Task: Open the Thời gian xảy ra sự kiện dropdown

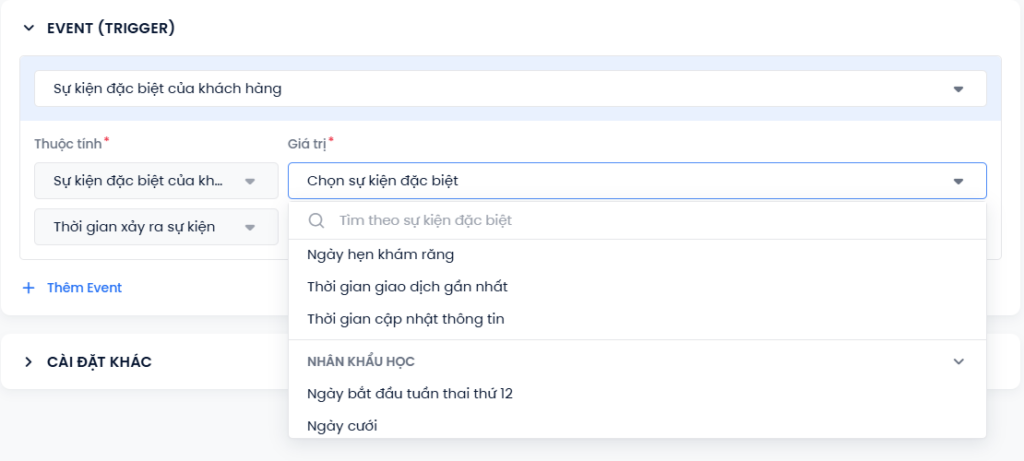Action: tap(156, 227)
